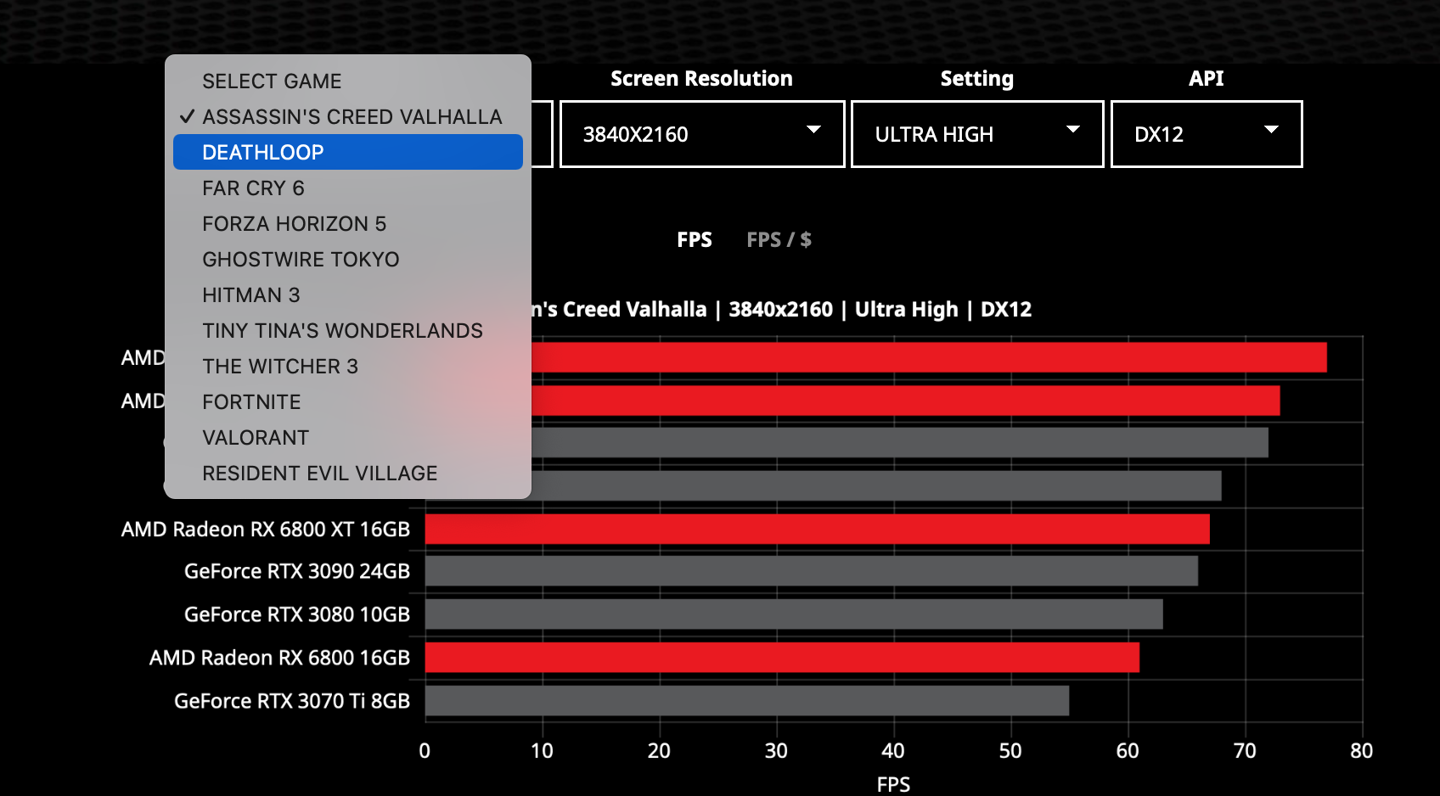The width and height of the screenshot is (1440, 796).
Task: Switch to the FPS tab
Action: coord(694,240)
